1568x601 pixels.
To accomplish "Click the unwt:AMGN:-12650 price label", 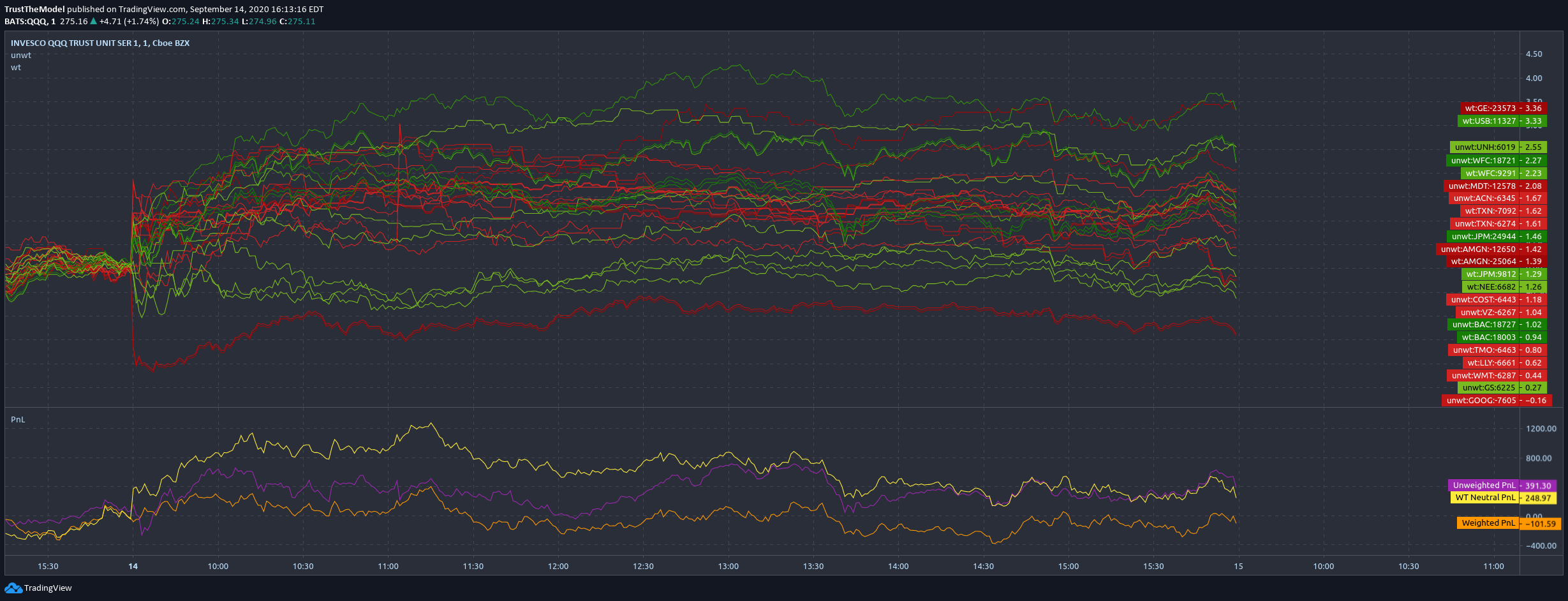I will [x=1491, y=249].
